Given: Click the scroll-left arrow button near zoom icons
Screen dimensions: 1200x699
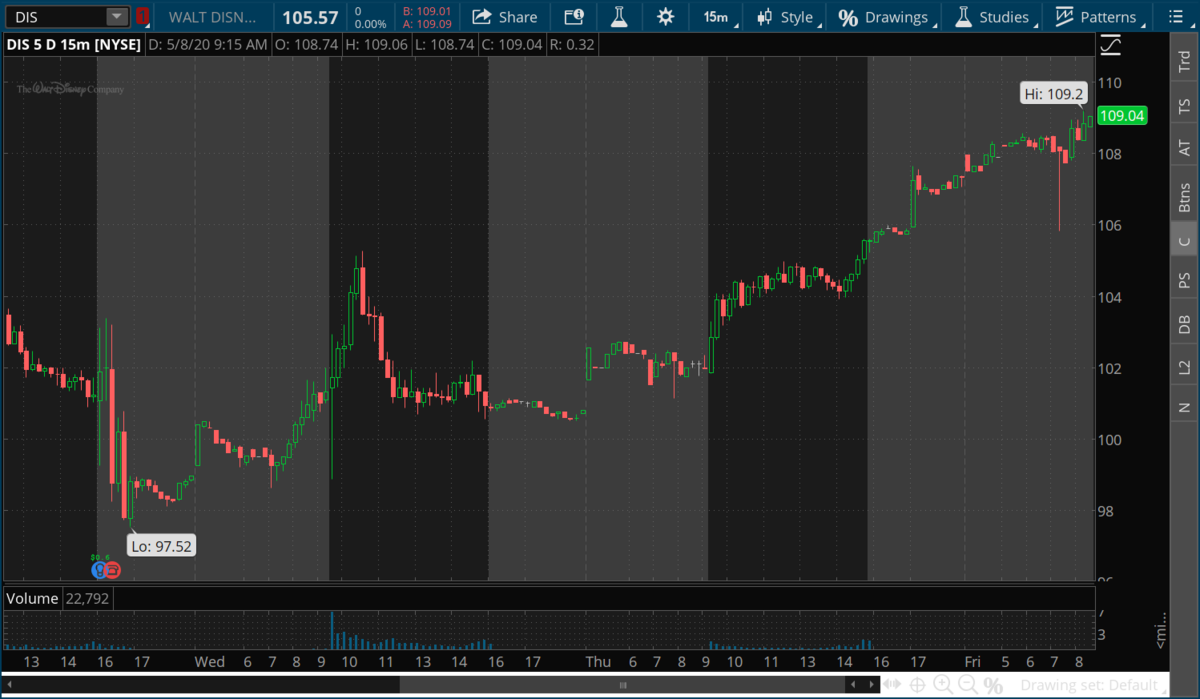Looking at the screenshot, I should point(854,685).
